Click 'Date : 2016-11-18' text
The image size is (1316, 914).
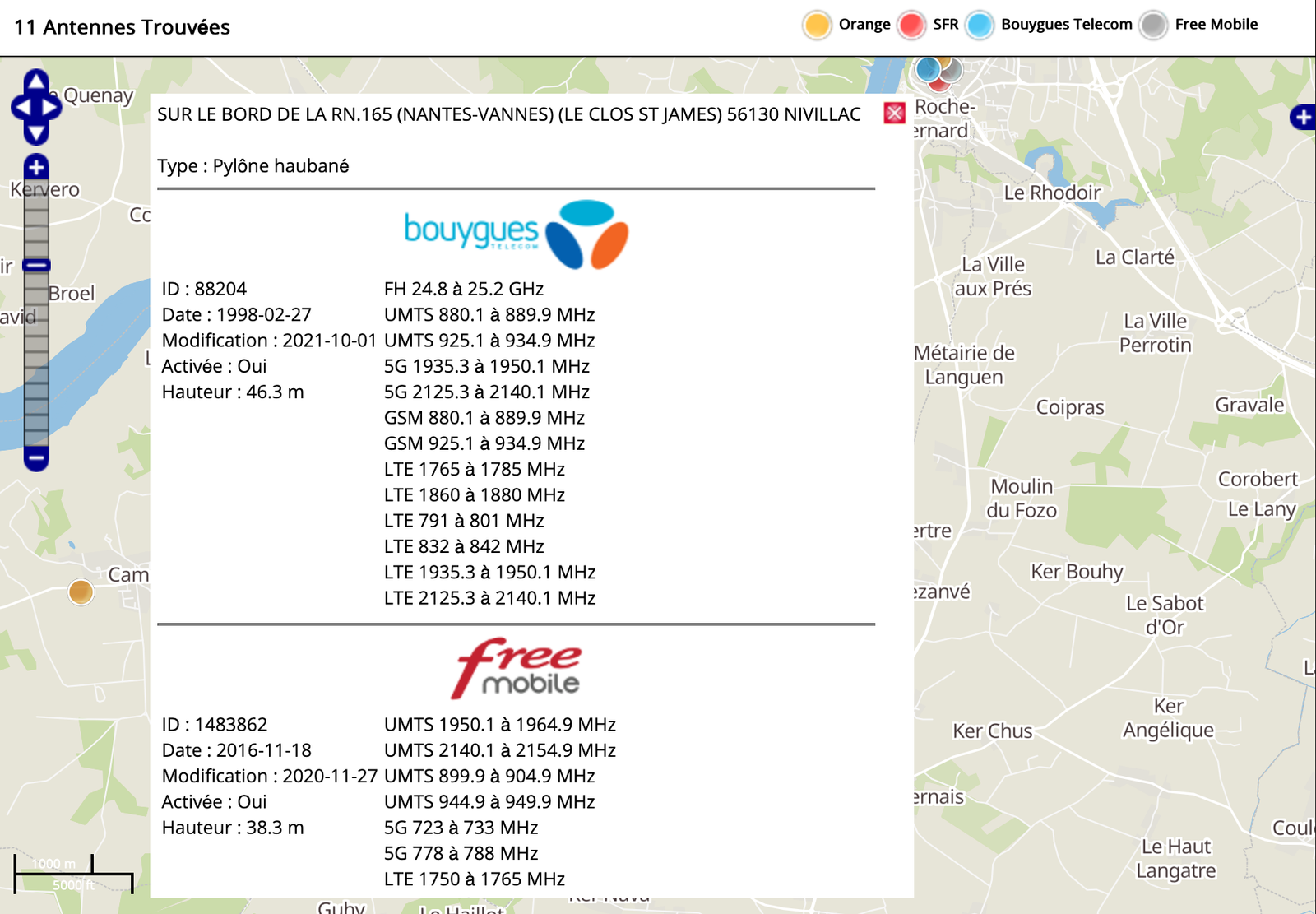point(237,750)
